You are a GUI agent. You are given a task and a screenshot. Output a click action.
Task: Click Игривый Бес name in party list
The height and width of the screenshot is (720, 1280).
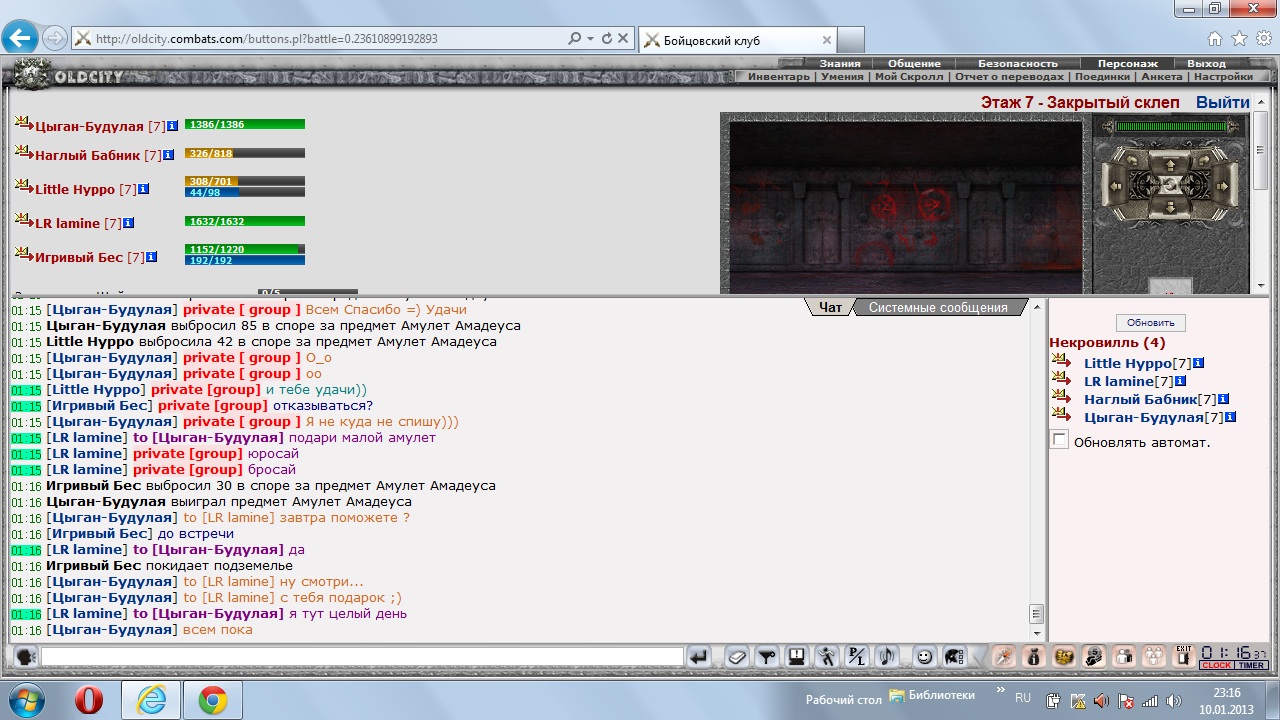click(78, 257)
